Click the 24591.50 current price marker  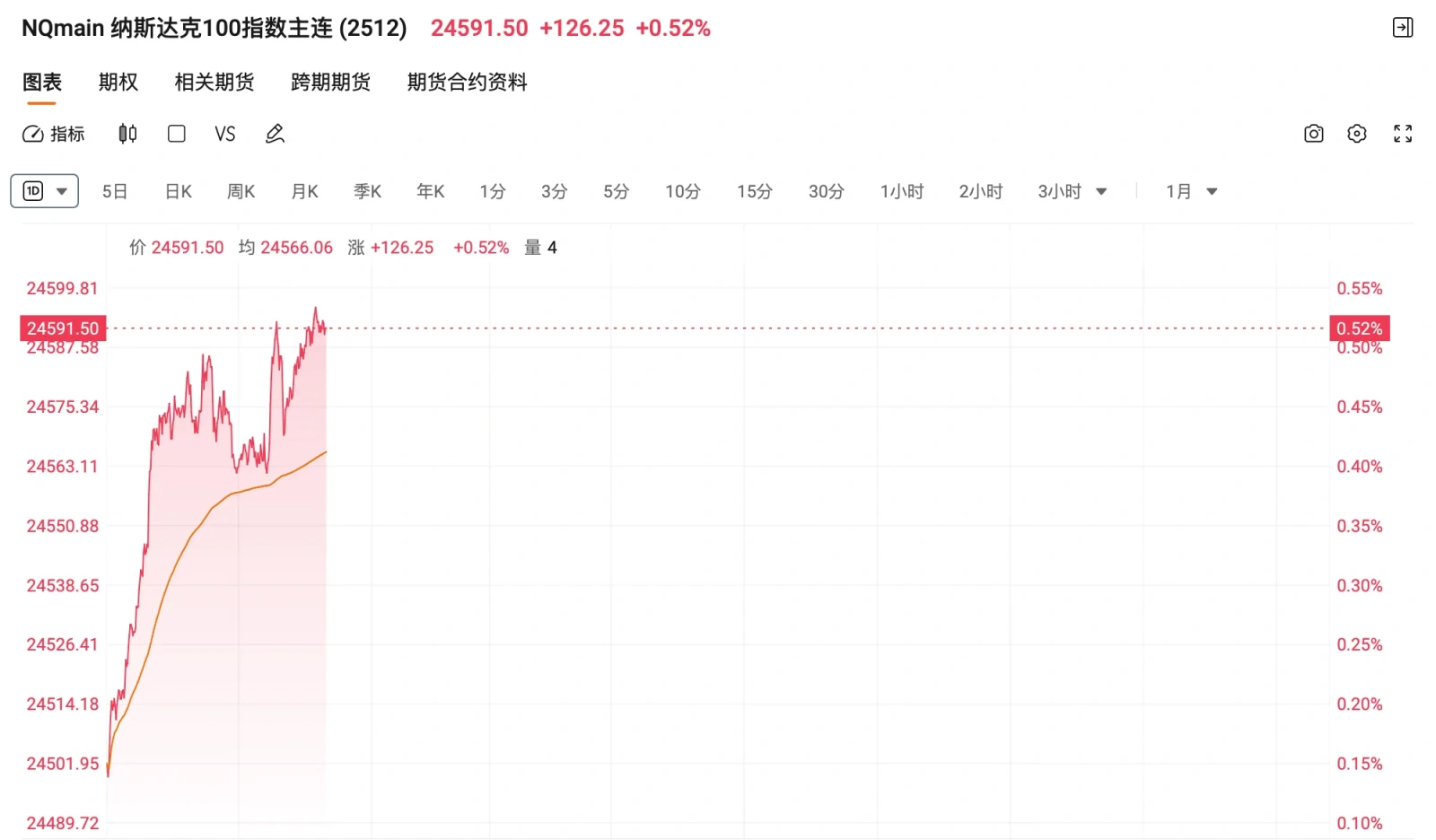click(63, 328)
